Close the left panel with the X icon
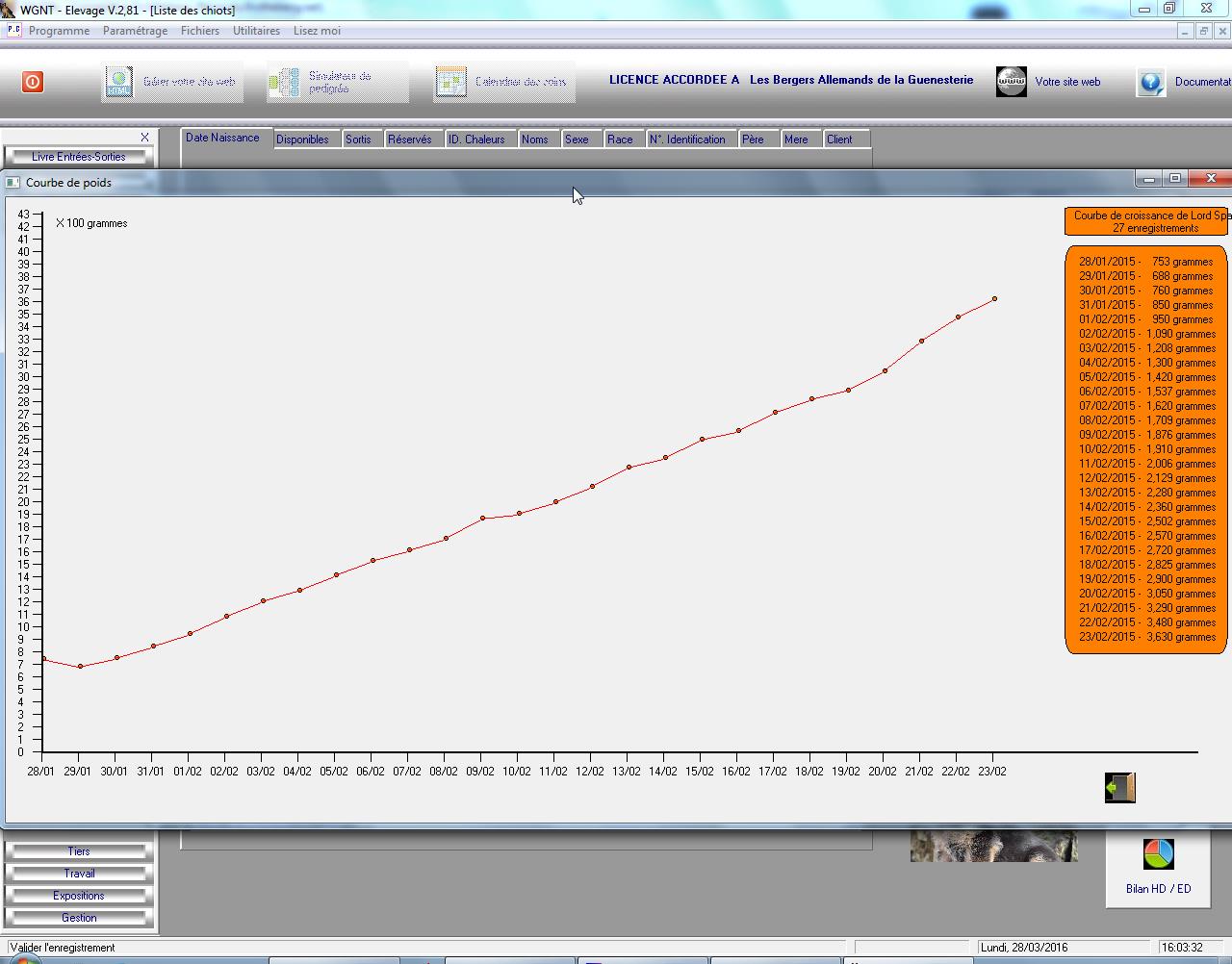This screenshot has height=964, width=1232. (144, 138)
